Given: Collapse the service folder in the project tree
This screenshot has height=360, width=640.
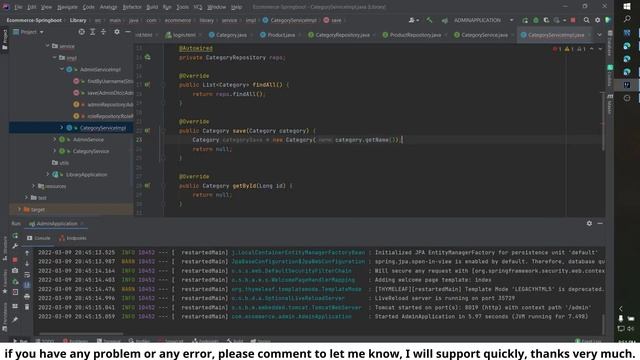Looking at the screenshot, I should click(x=48, y=46).
